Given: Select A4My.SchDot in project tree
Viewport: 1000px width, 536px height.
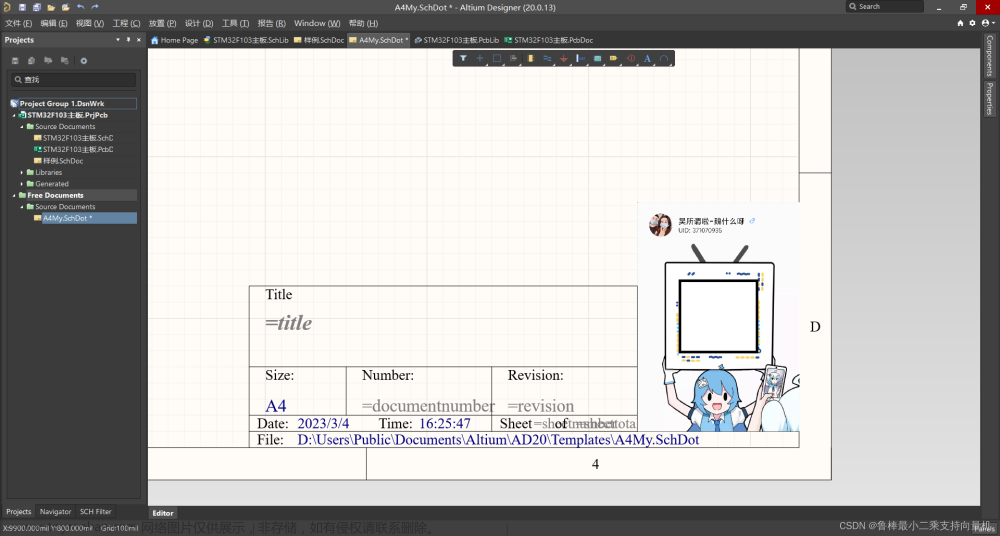Looking at the screenshot, I should click(x=85, y=218).
